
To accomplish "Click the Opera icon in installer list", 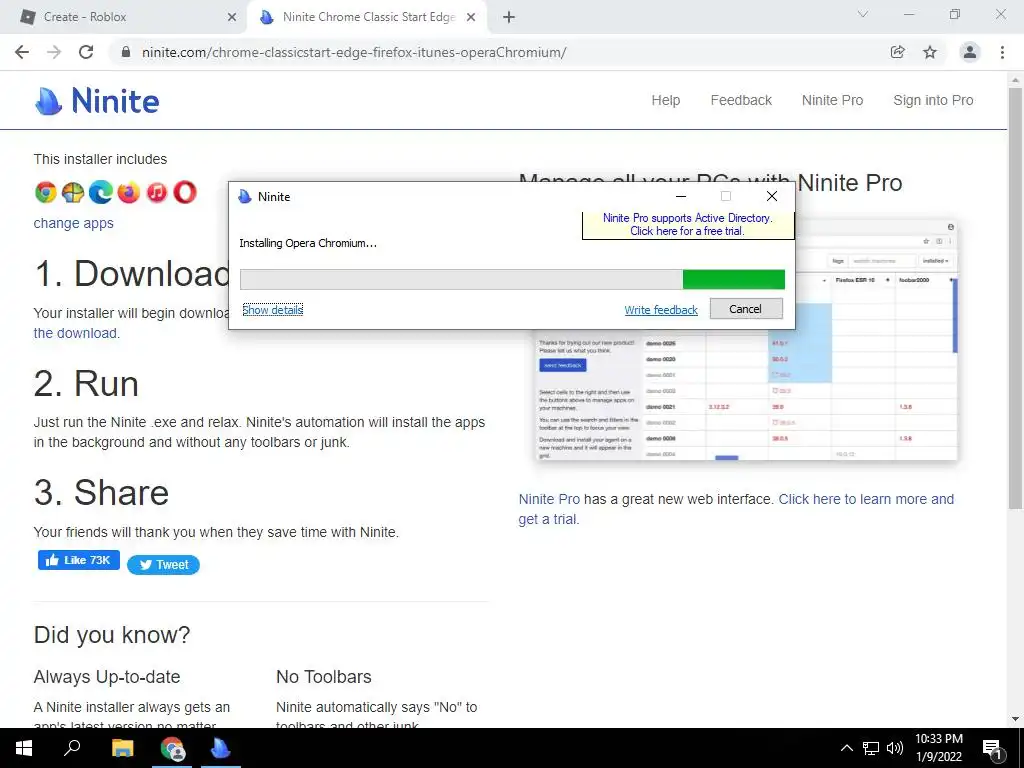I will point(185,192).
